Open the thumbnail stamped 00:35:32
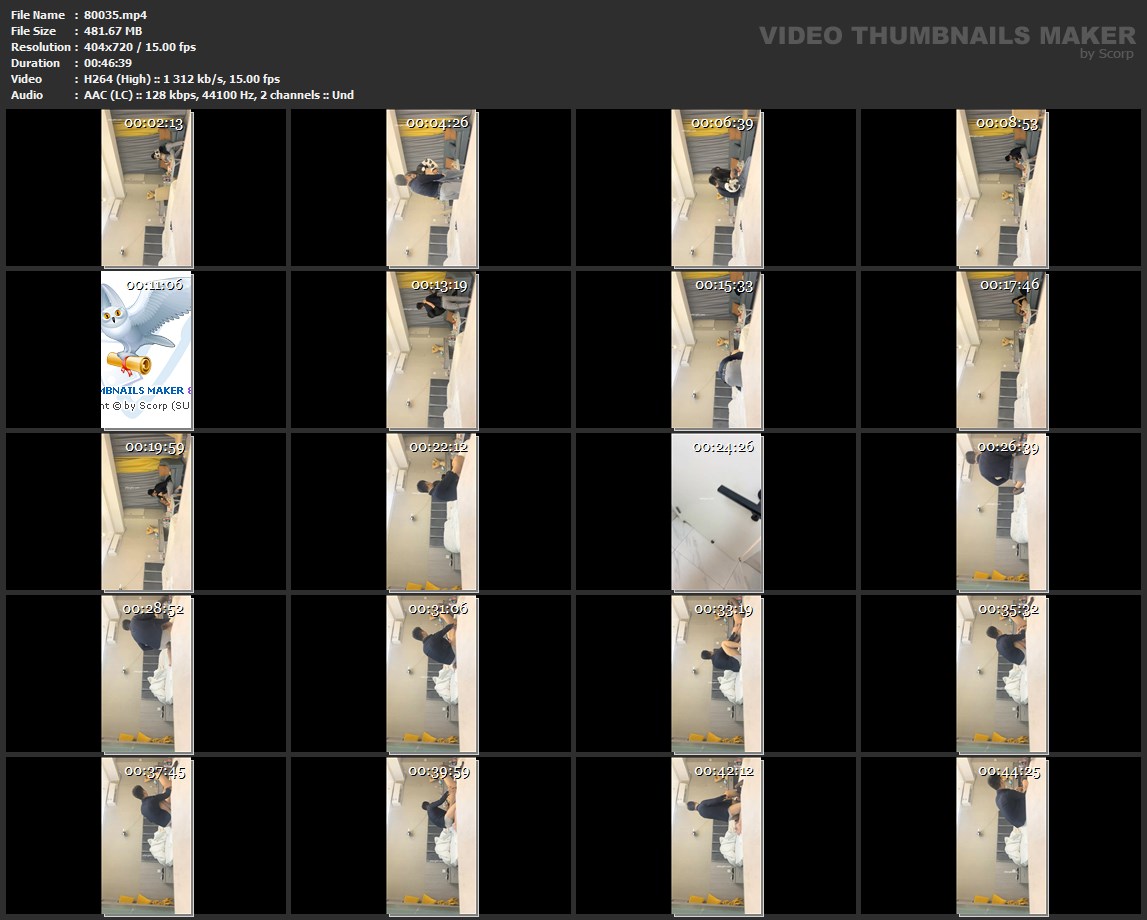 1001,674
